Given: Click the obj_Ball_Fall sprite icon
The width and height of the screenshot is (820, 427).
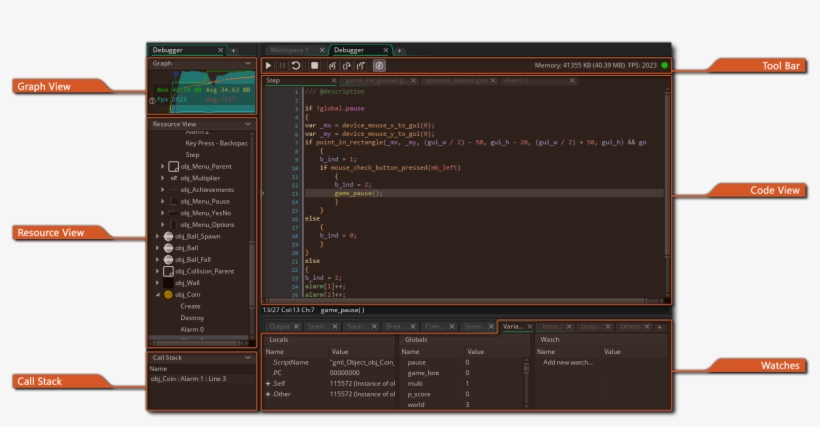Looking at the screenshot, I should coord(168,259).
